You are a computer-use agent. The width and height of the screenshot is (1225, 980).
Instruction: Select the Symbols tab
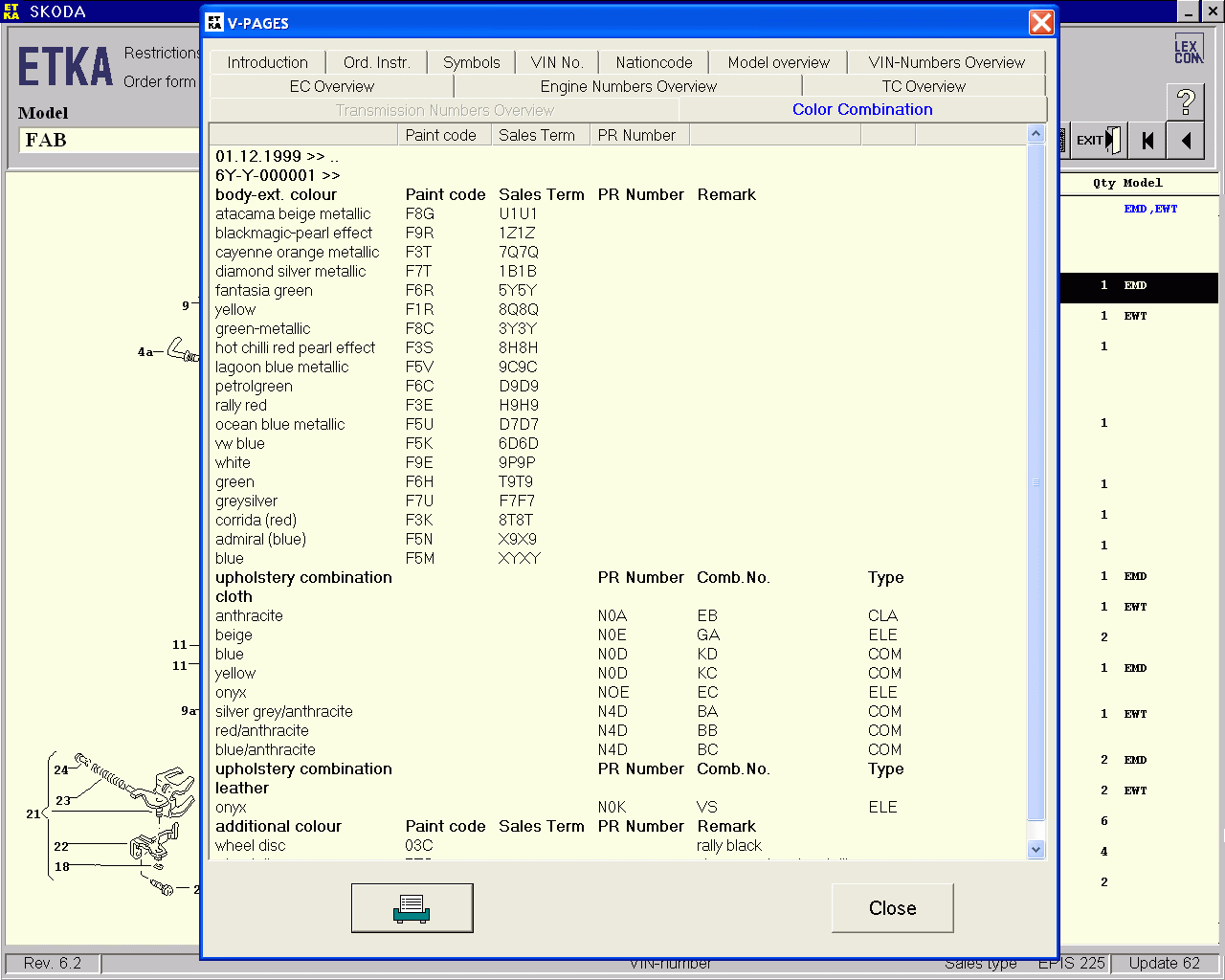471,62
